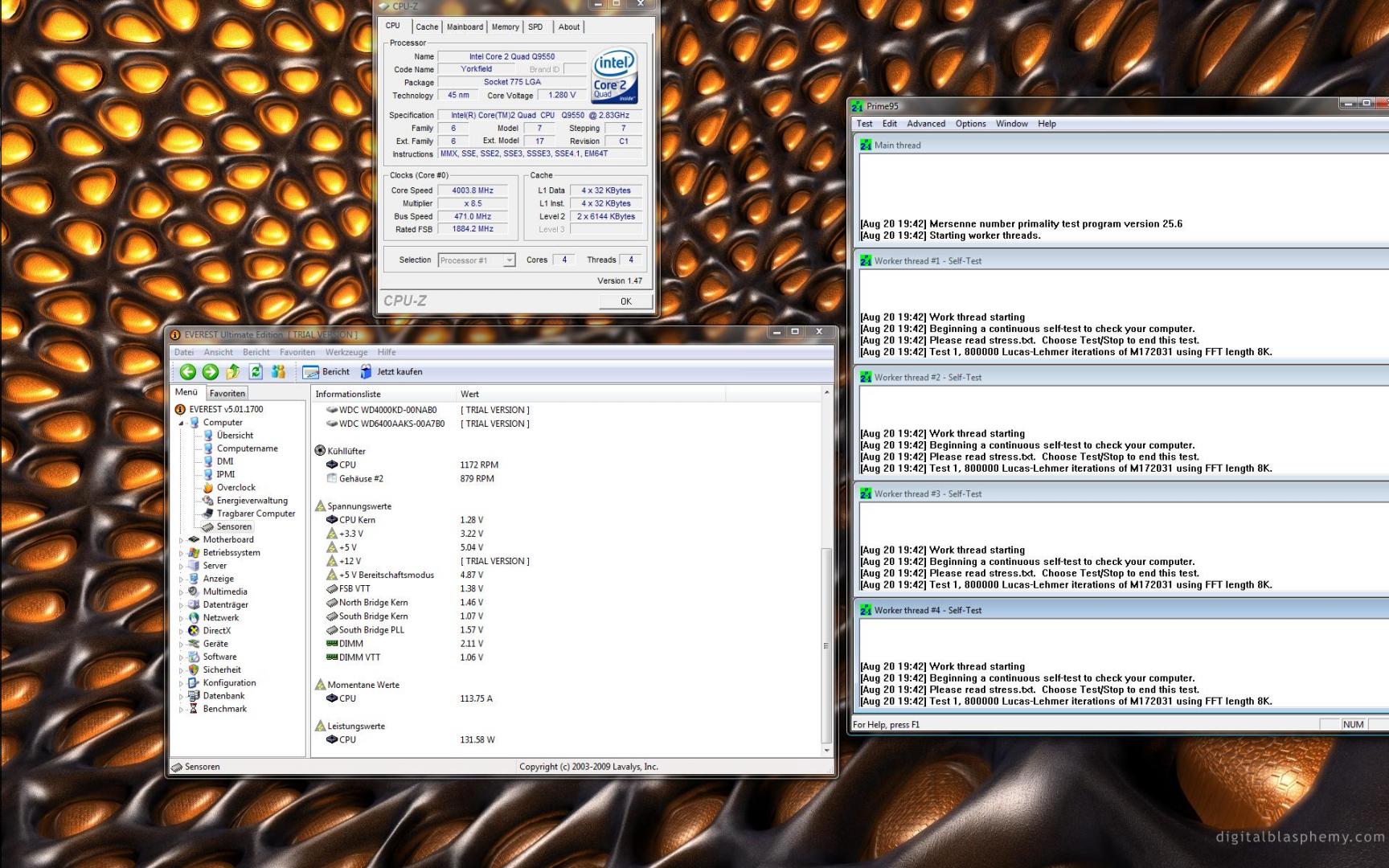Click the Wert column header

pos(591,394)
